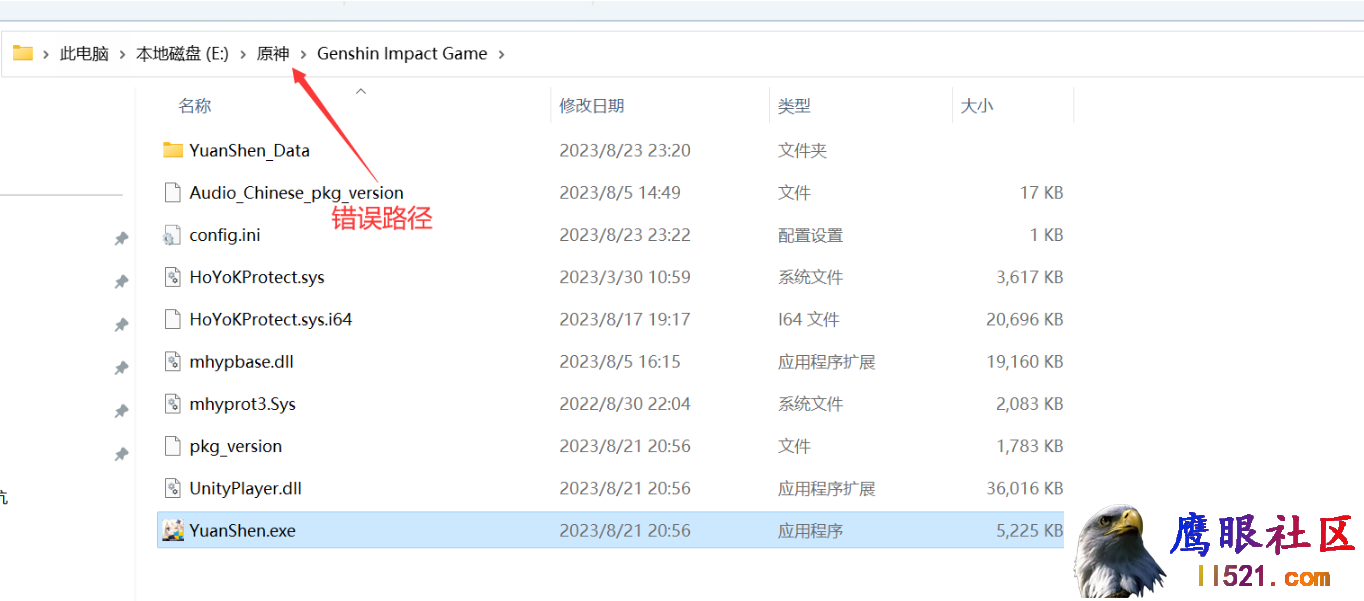Screen dimensions: 1364x601
Task: Click the HoYoKProtect.sys file icon
Action: 173,277
